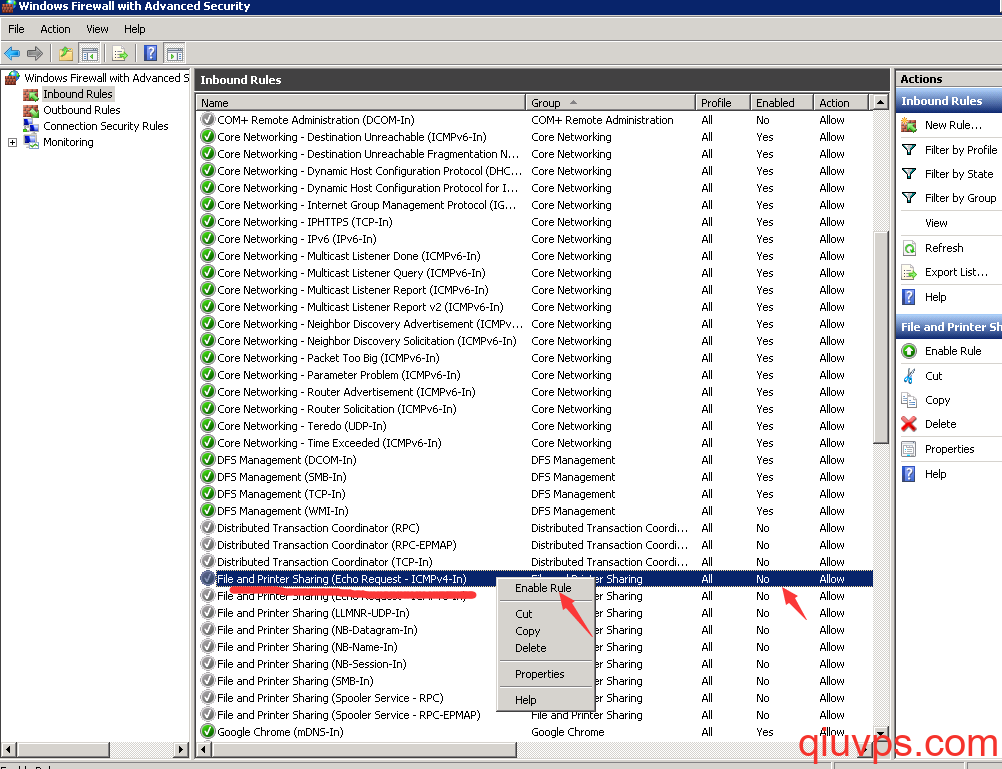Sort rules by the Profile column header
Screen dimensions: 1002x769
tap(723, 103)
